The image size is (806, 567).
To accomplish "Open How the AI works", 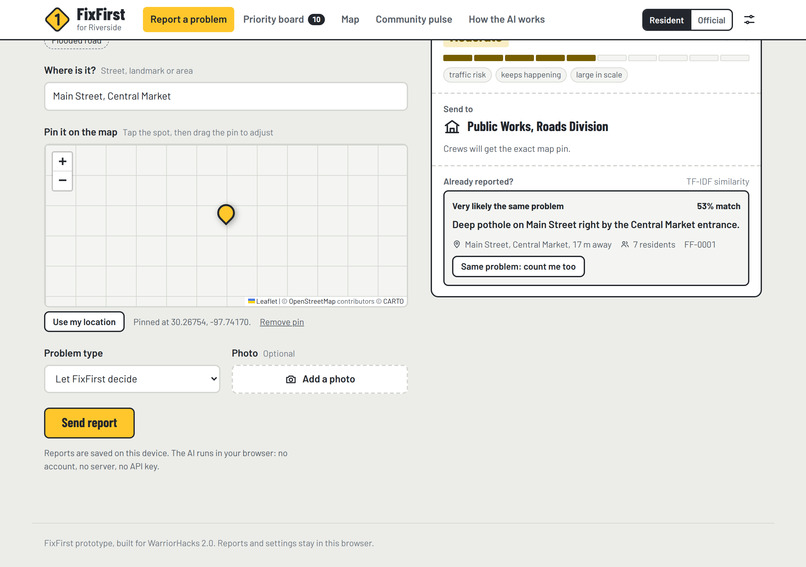I will click(x=506, y=20).
